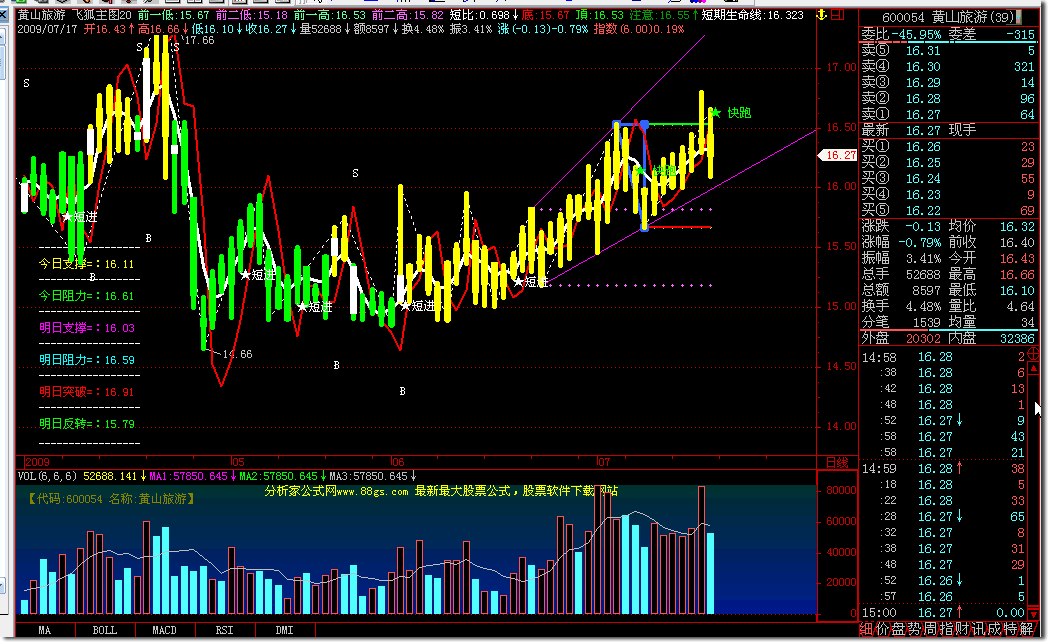Click the 05 month marker on time axis
Viewport: 1051px width, 644px height.
(x=237, y=462)
